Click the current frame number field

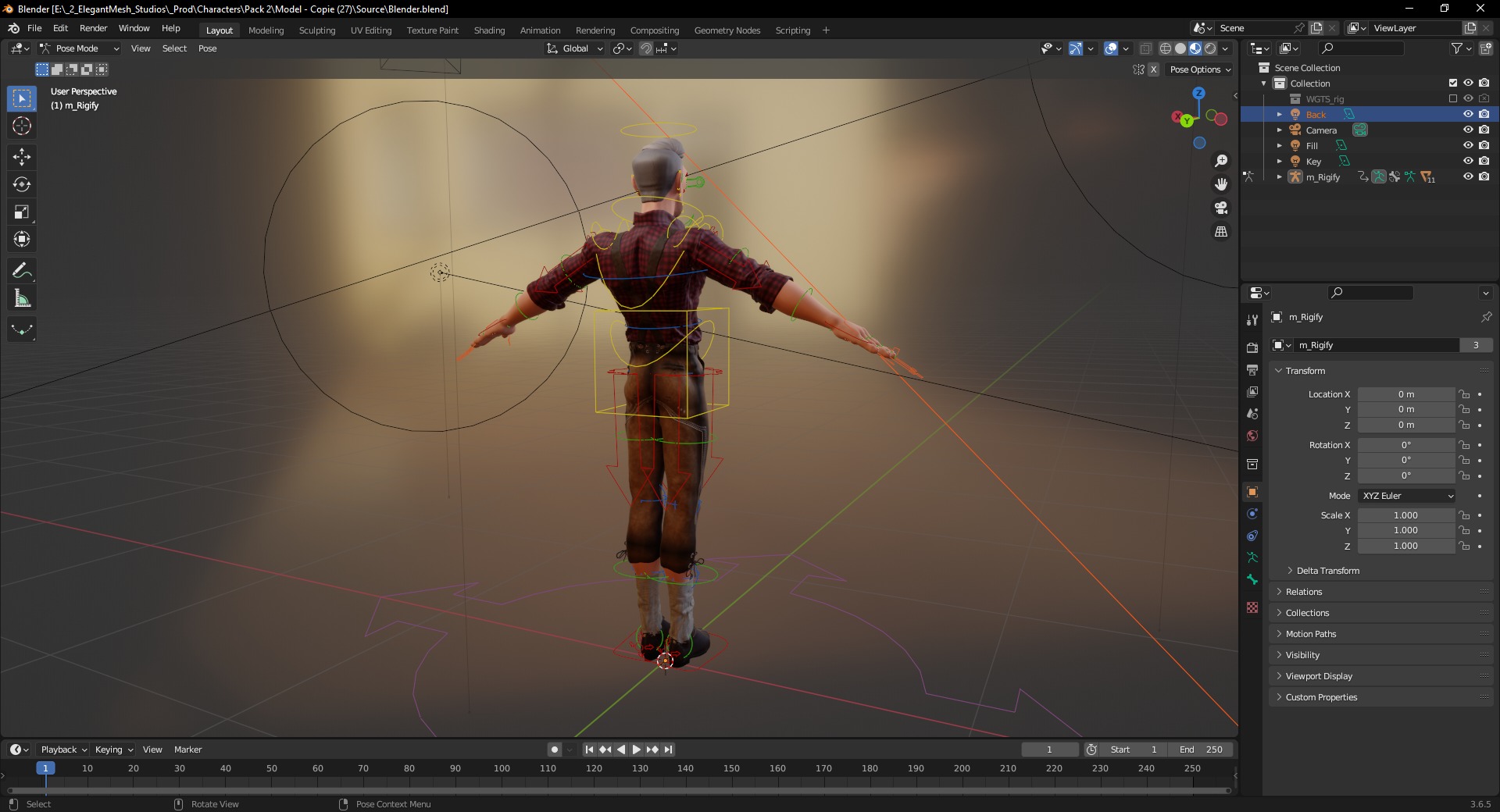pyautogui.click(x=1049, y=750)
